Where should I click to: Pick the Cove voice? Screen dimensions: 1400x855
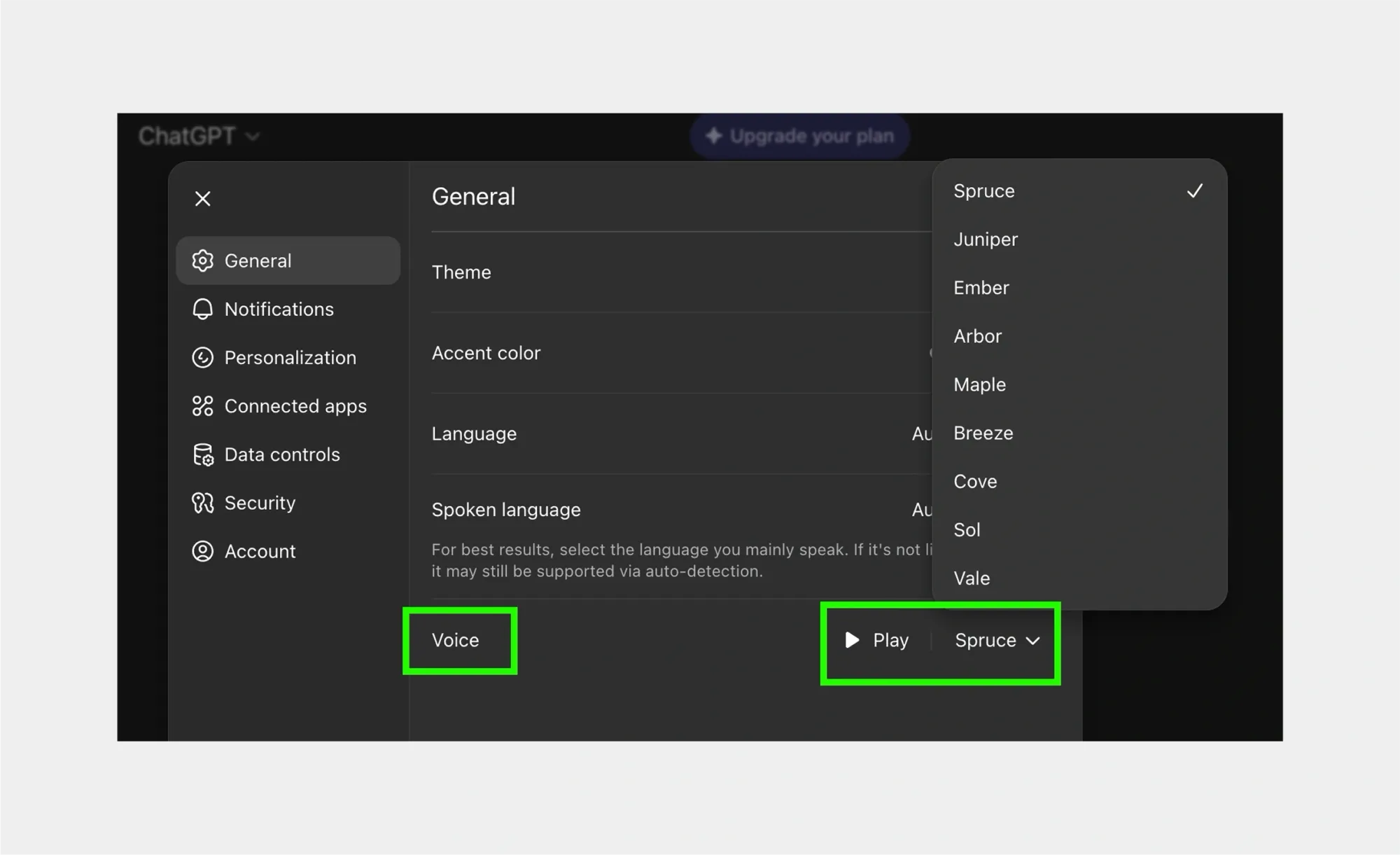pos(975,482)
